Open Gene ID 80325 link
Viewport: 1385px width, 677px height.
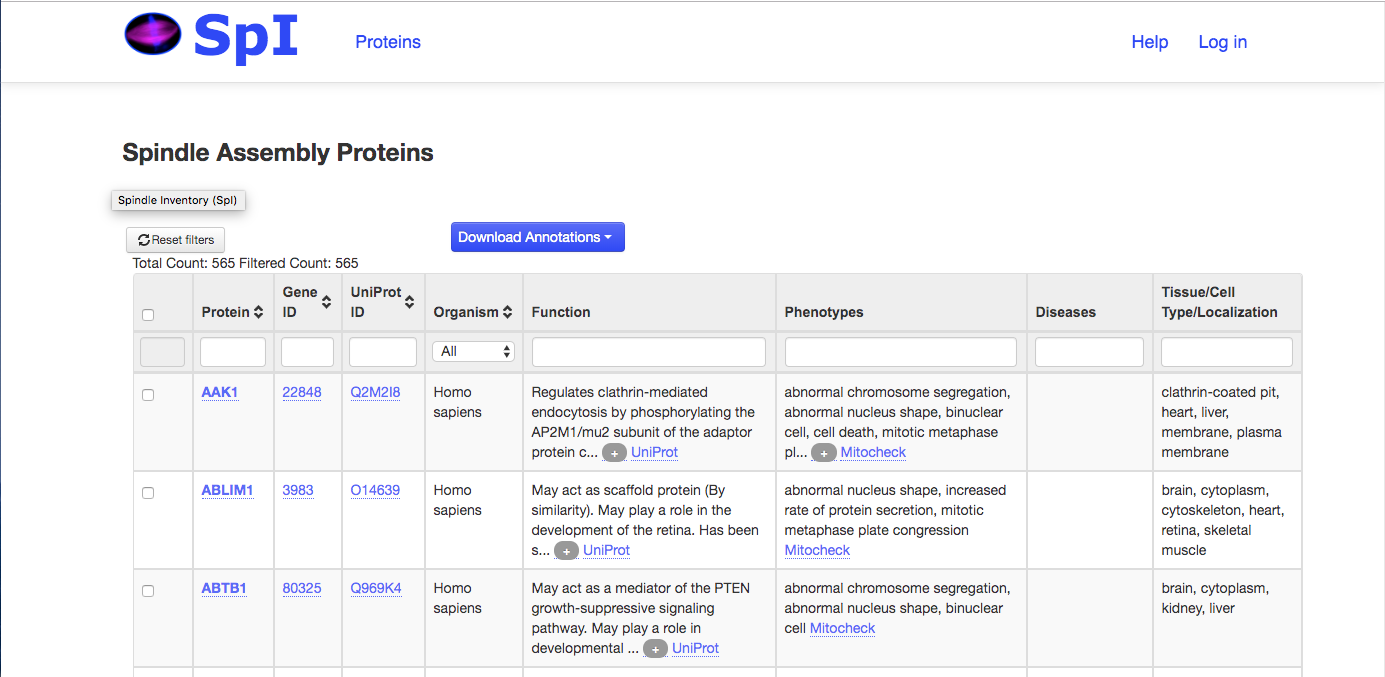point(302,588)
